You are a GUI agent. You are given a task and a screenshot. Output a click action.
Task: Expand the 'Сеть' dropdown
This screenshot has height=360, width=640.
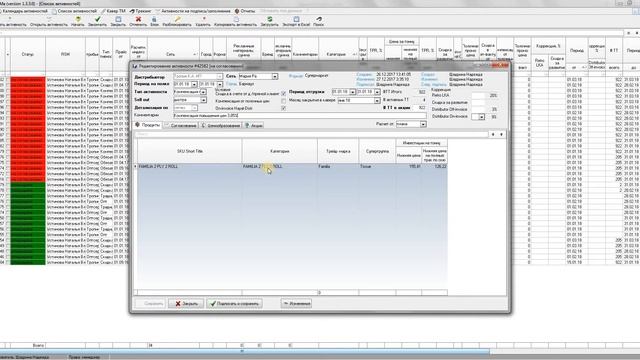[275, 76]
